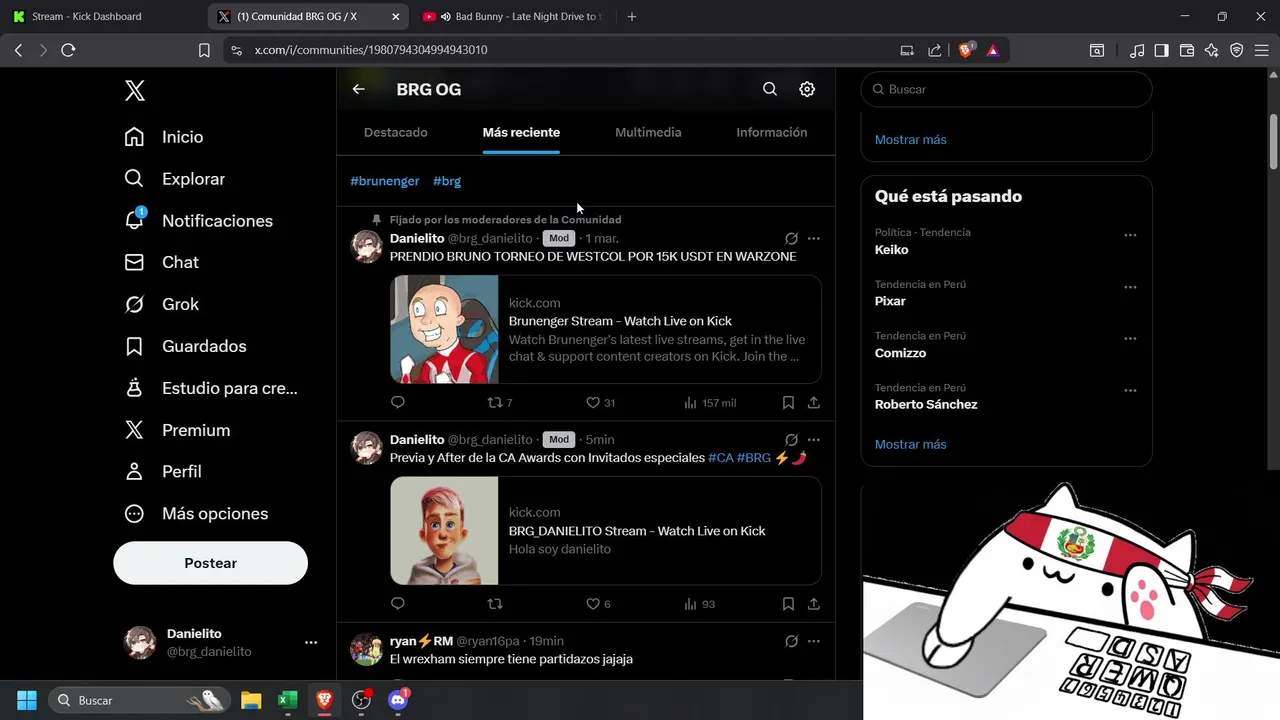The width and height of the screenshot is (1280, 720).
Task: Open Guardados bookmarks
Action: point(185,346)
